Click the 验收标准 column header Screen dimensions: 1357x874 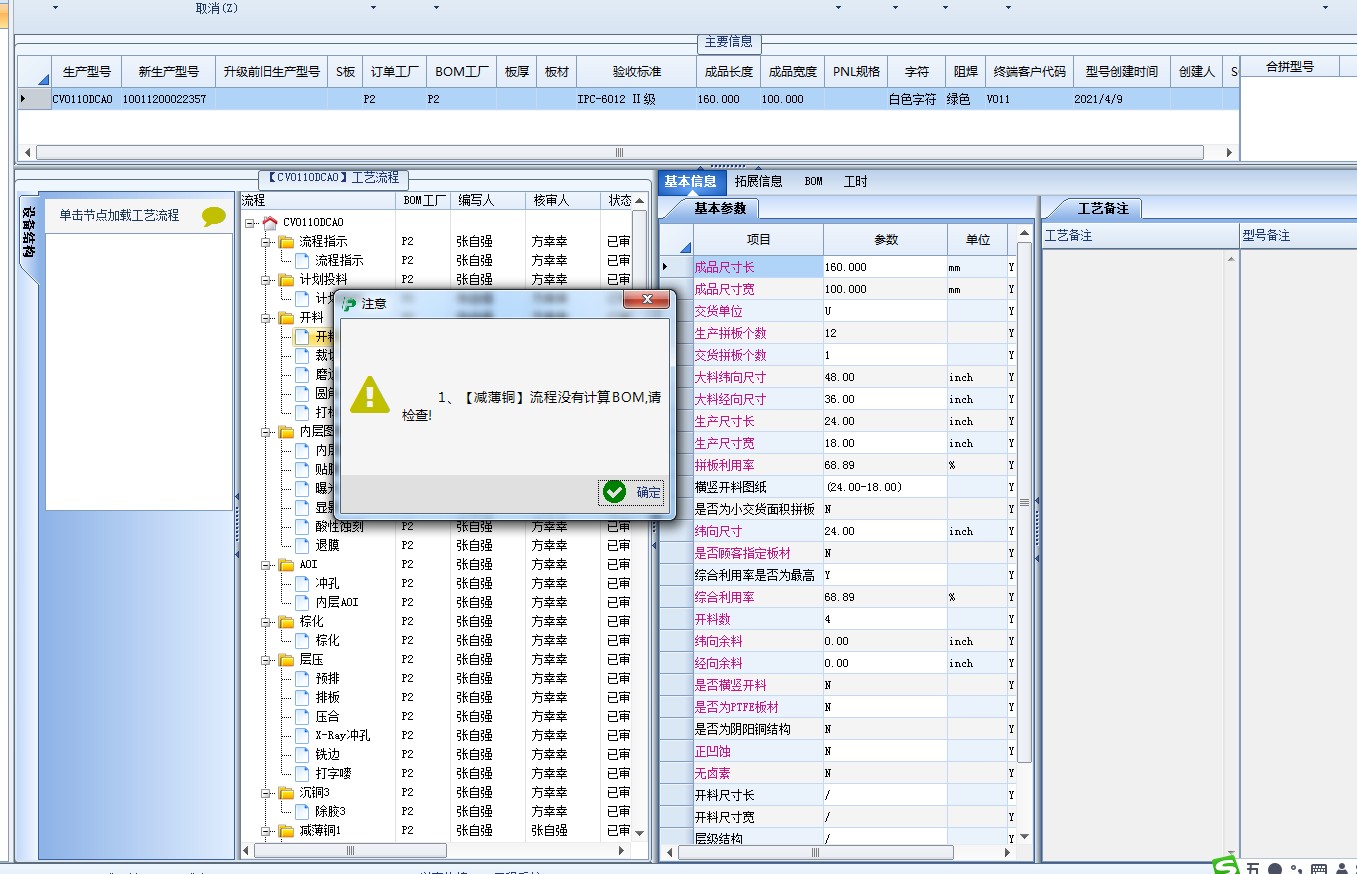pos(636,72)
